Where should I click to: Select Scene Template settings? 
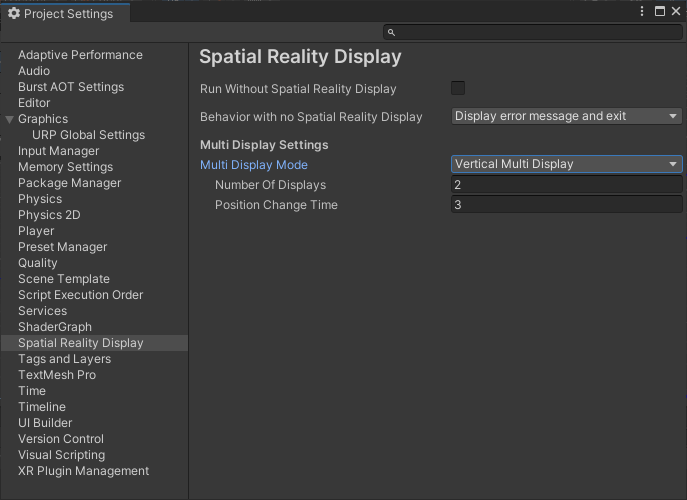[64, 279]
